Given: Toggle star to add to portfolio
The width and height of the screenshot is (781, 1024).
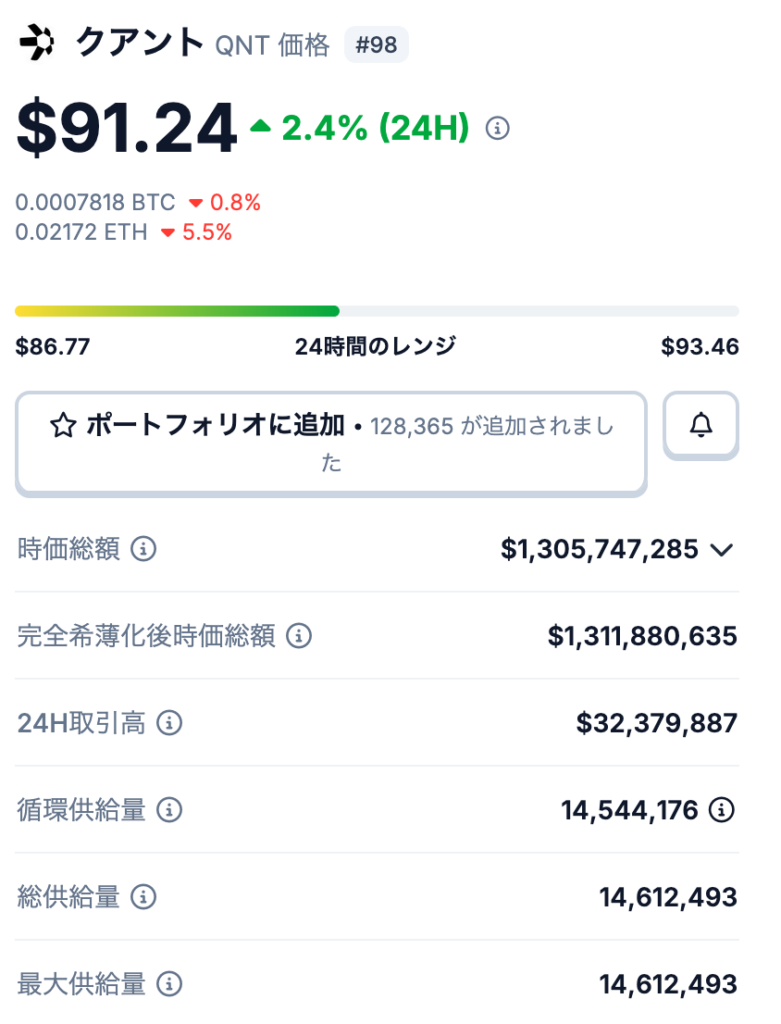Looking at the screenshot, I should pos(63,427).
